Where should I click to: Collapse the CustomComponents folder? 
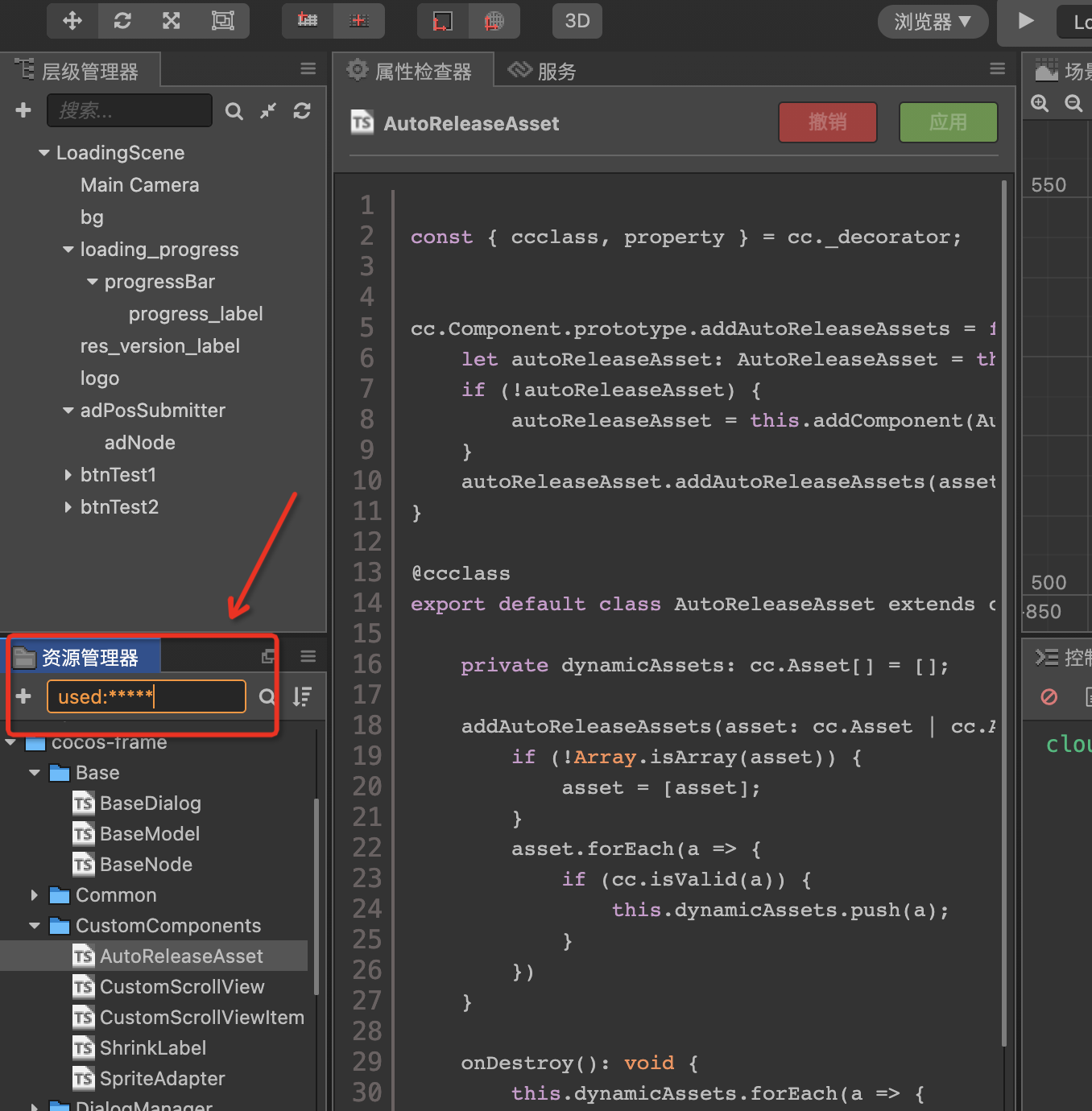pos(34,926)
